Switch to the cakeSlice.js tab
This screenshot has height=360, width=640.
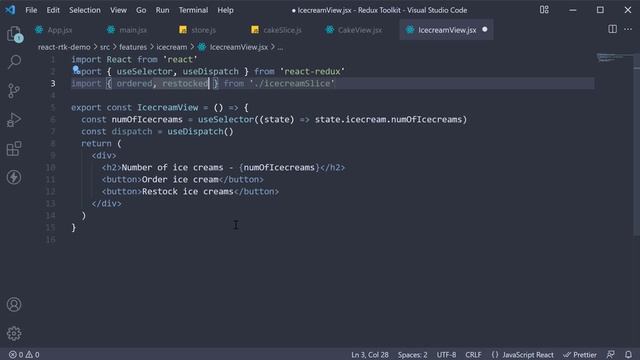pos(282,30)
